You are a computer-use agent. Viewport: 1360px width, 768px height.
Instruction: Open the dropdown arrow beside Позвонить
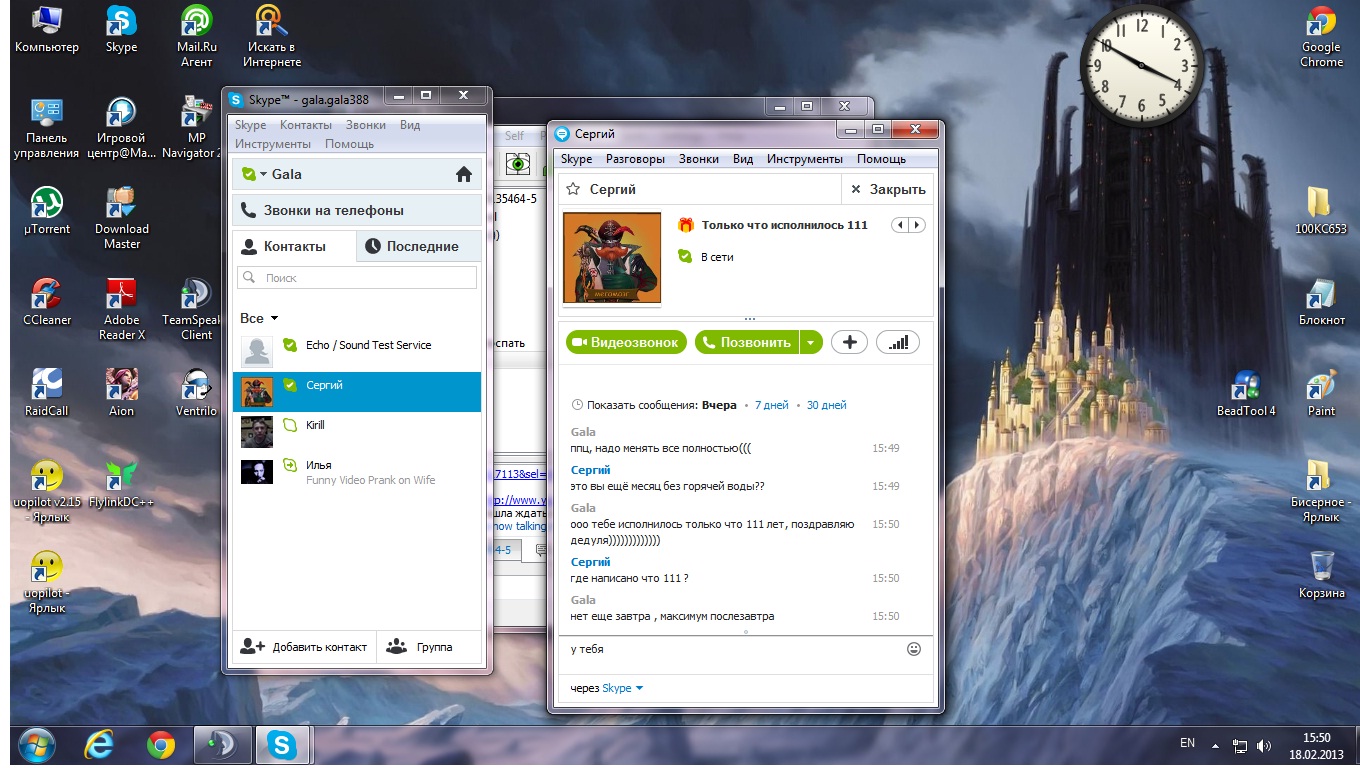pyautogui.click(x=811, y=342)
